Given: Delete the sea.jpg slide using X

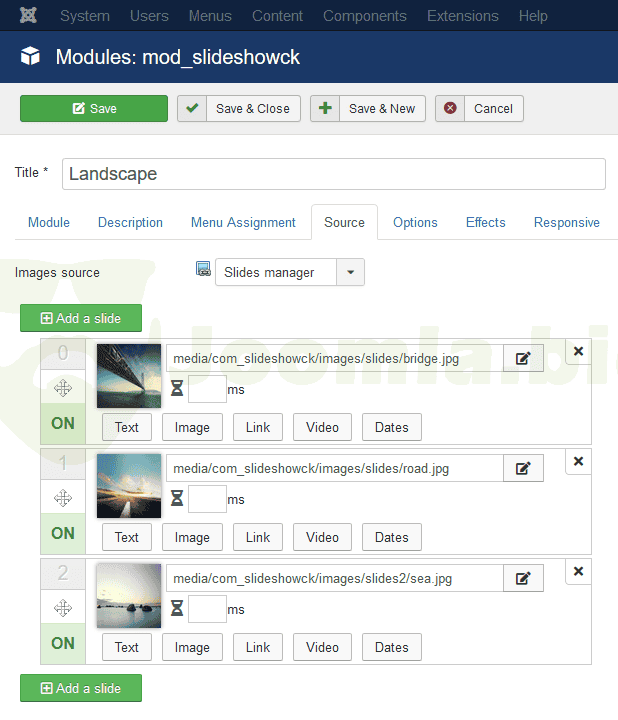Looking at the screenshot, I should tap(578, 571).
